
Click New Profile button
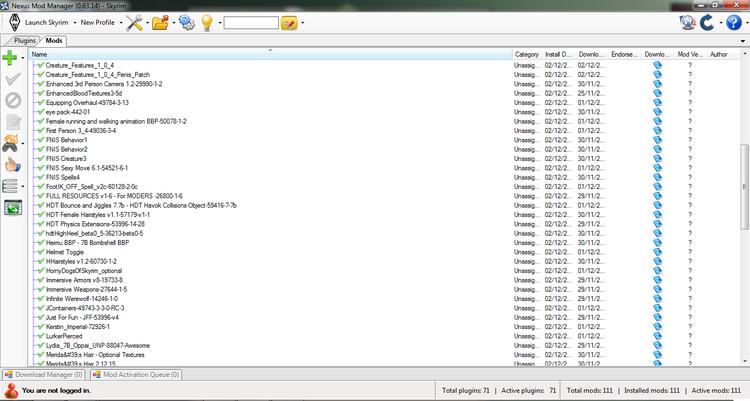coord(98,22)
